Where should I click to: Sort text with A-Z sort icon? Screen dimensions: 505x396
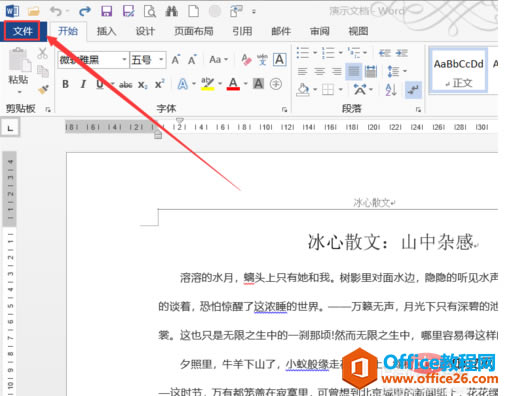tap(391, 89)
